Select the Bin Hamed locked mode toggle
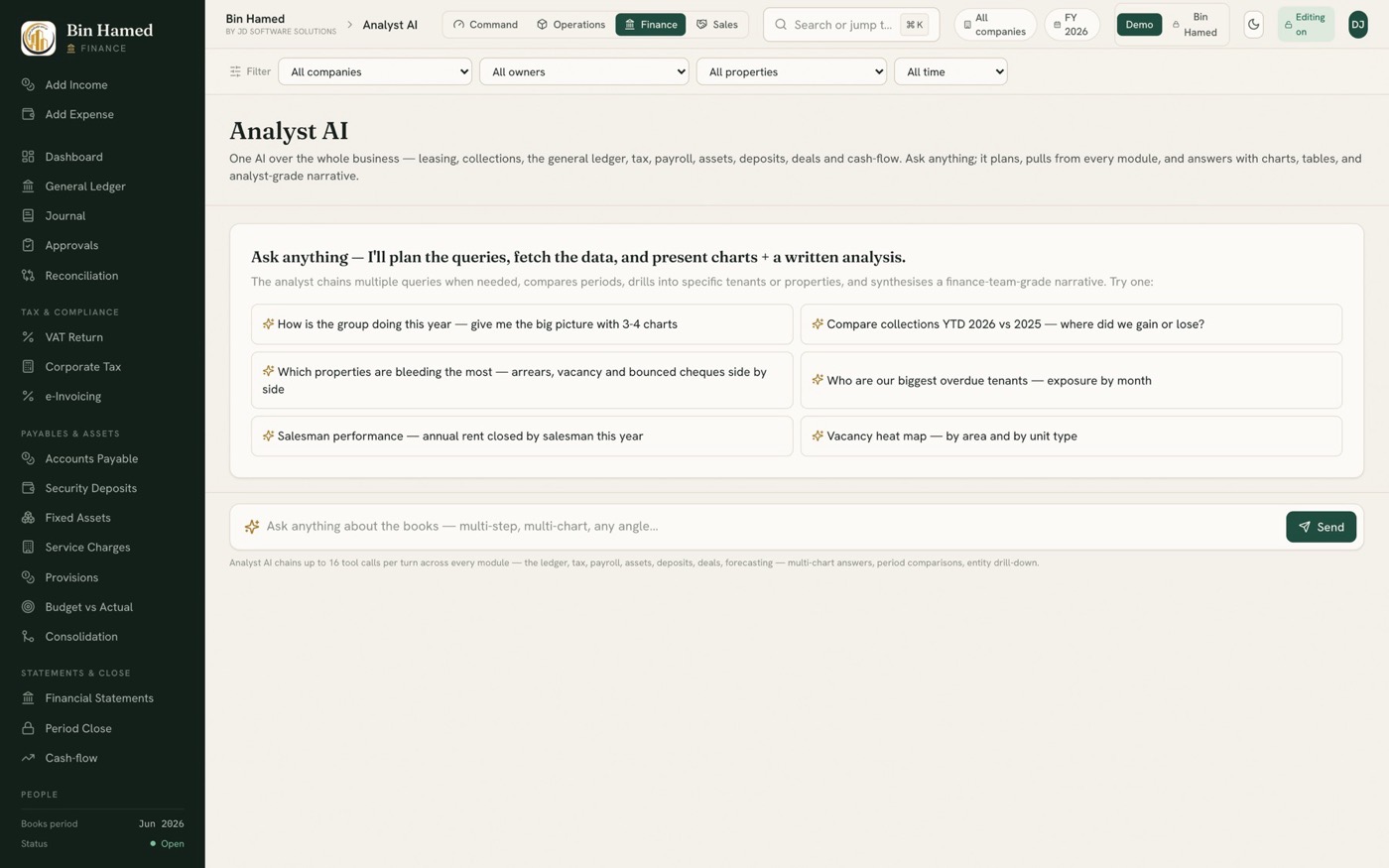This screenshot has width=1389, height=868. (1194, 25)
